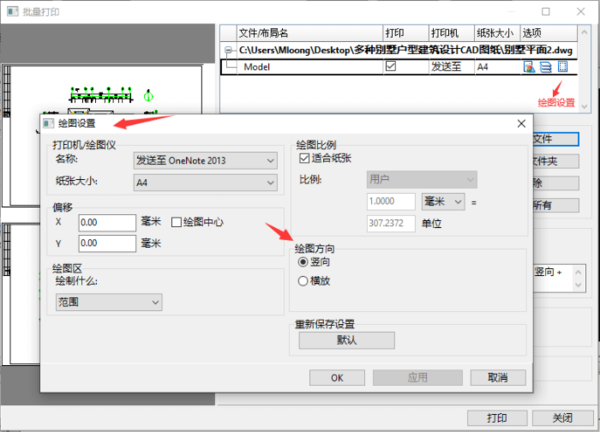Viewport: 600px width, 432px height.
Task: Click the plot settings dialog title icon
Action: click(49, 123)
